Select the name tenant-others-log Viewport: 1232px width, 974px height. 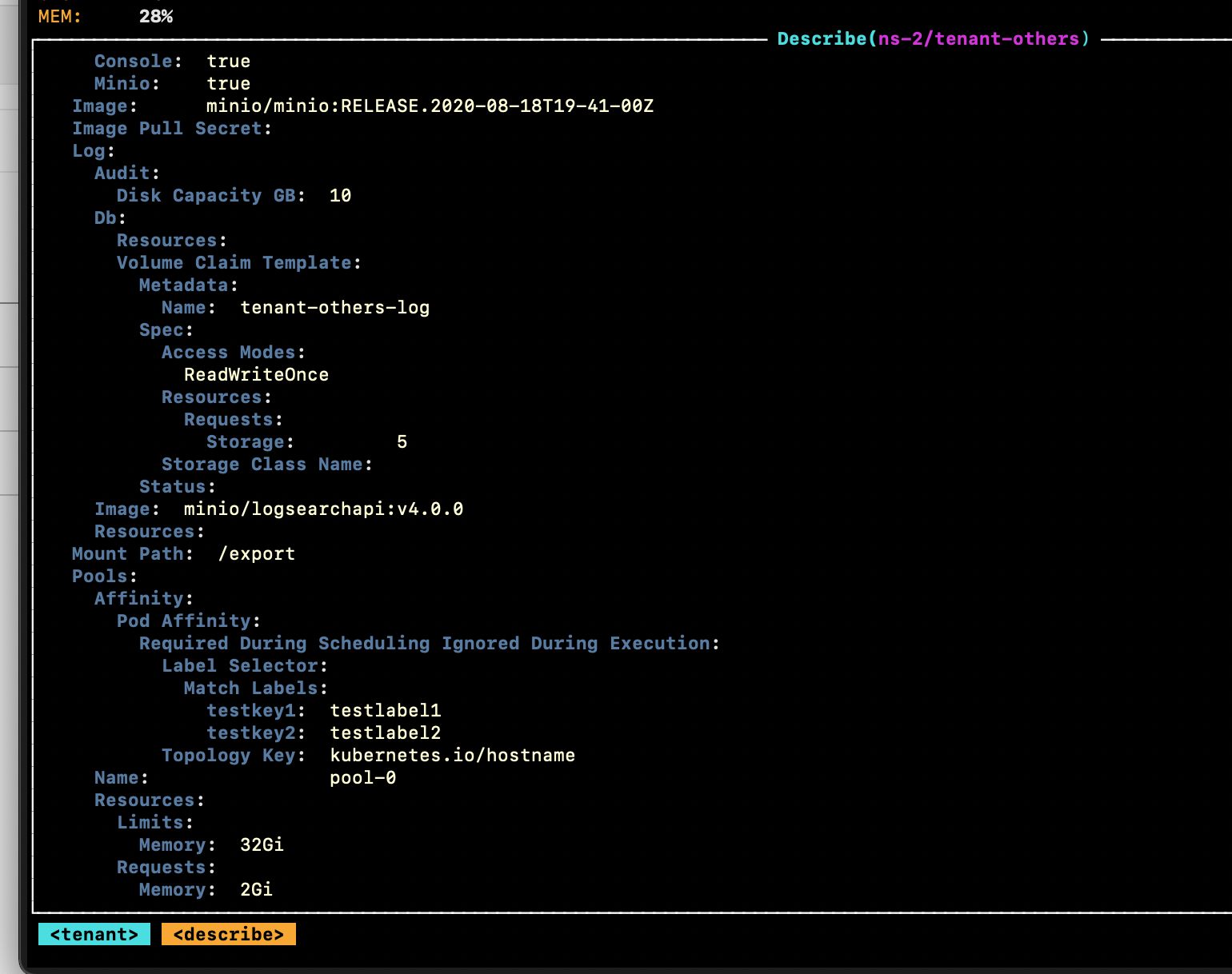(335, 307)
